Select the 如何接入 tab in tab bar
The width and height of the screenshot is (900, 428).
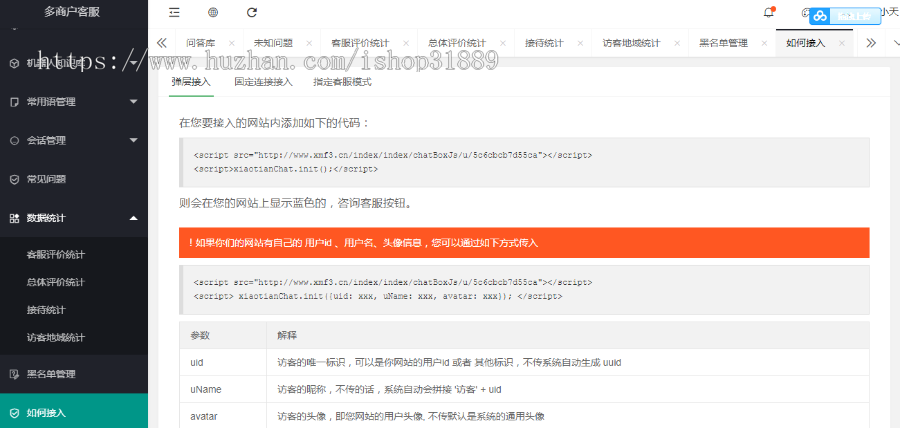pos(805,43)
